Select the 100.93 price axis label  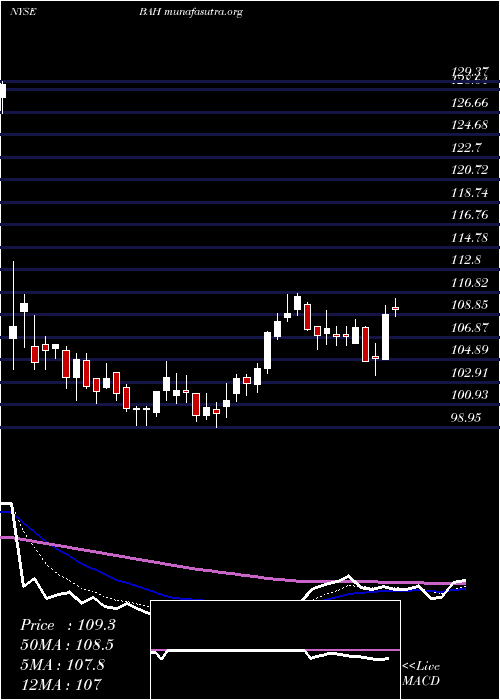tap(469, 395)
